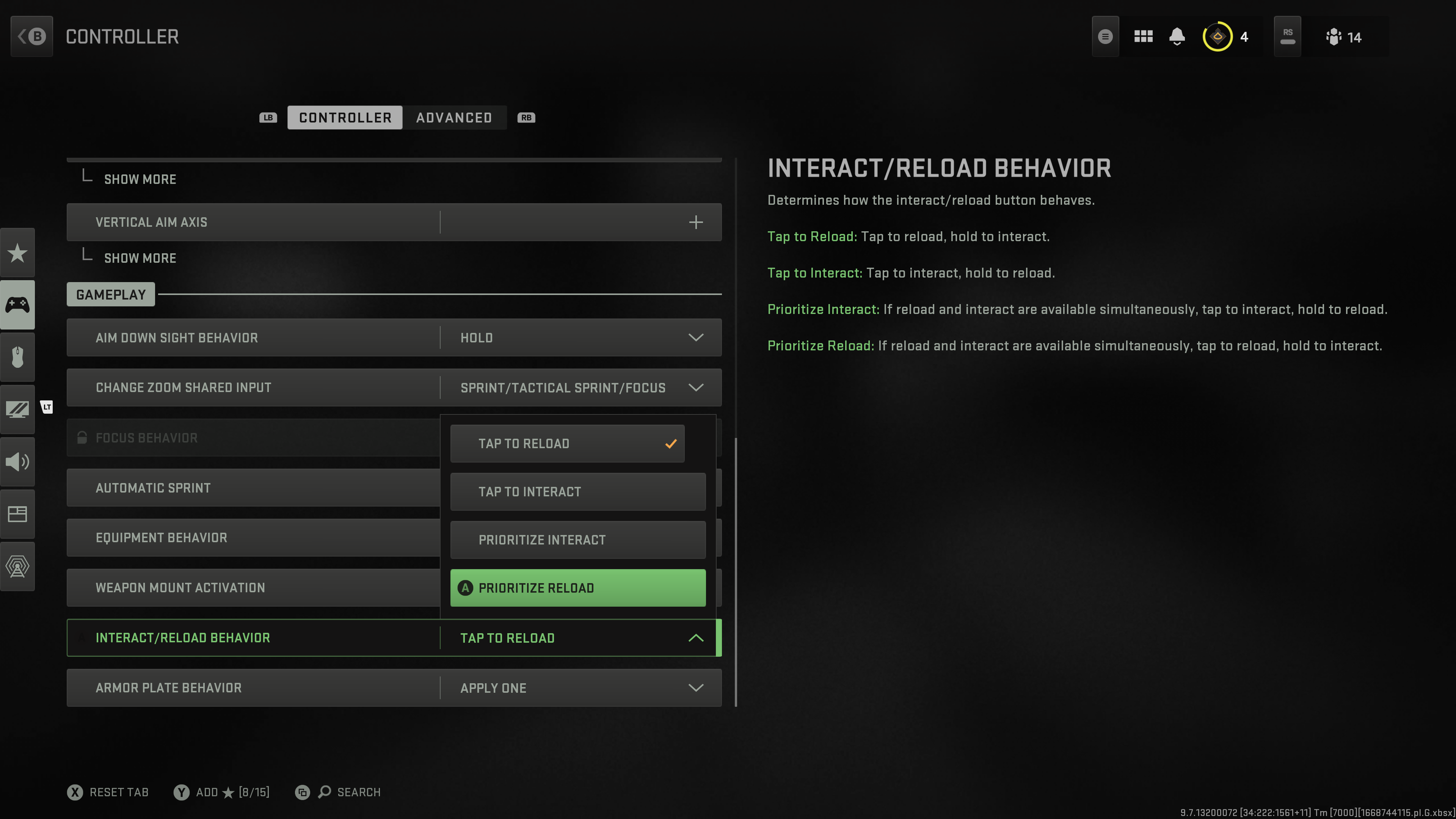Choose the Tap to Interact option

click(577, 492)
